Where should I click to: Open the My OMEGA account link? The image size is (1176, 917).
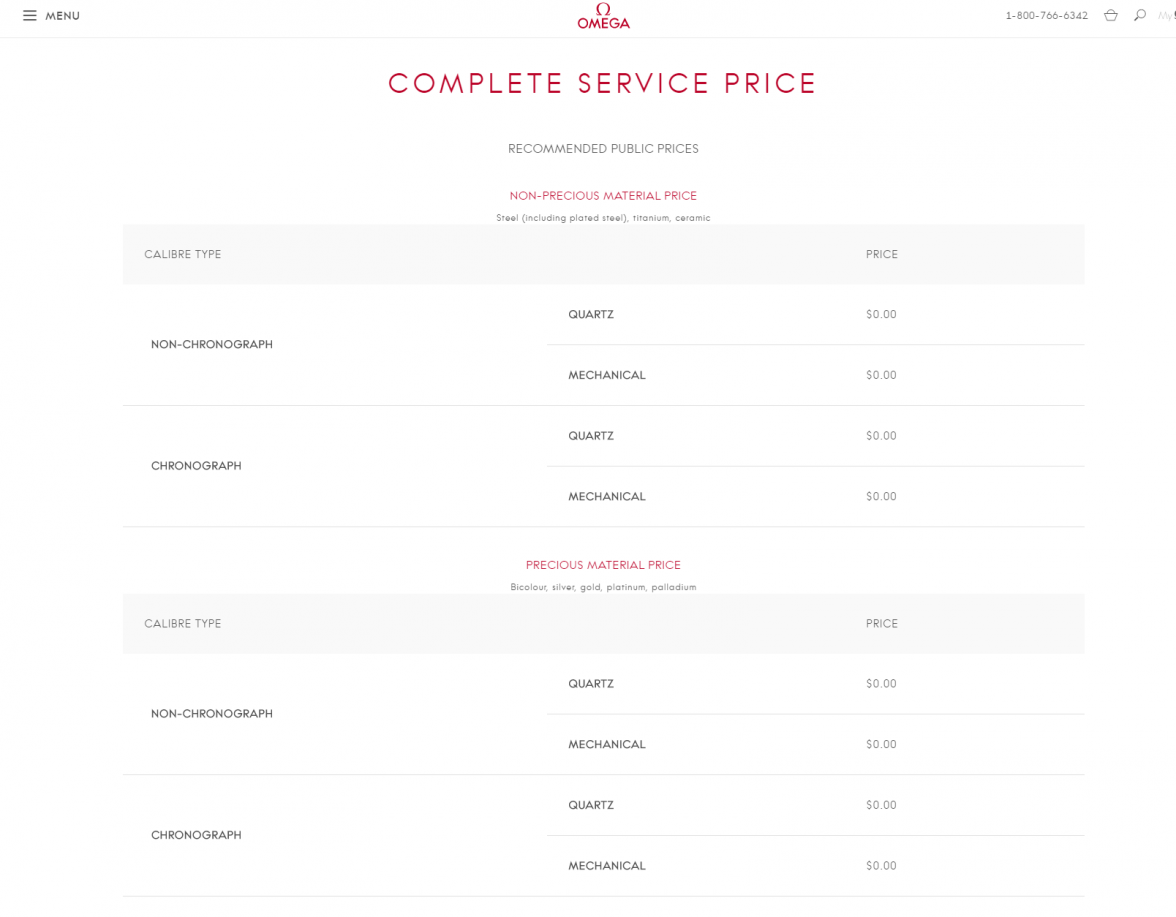click(1168, 15)
